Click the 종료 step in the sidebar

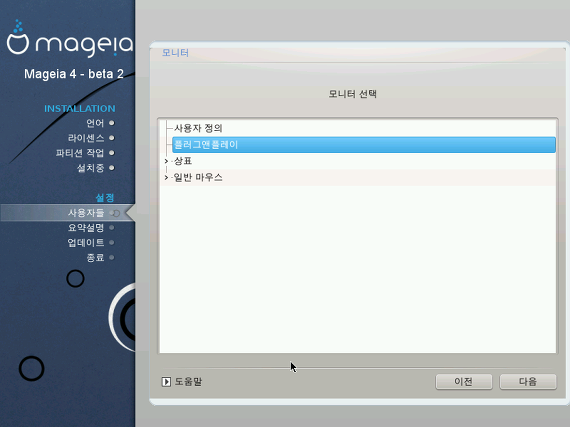(95, 257)
